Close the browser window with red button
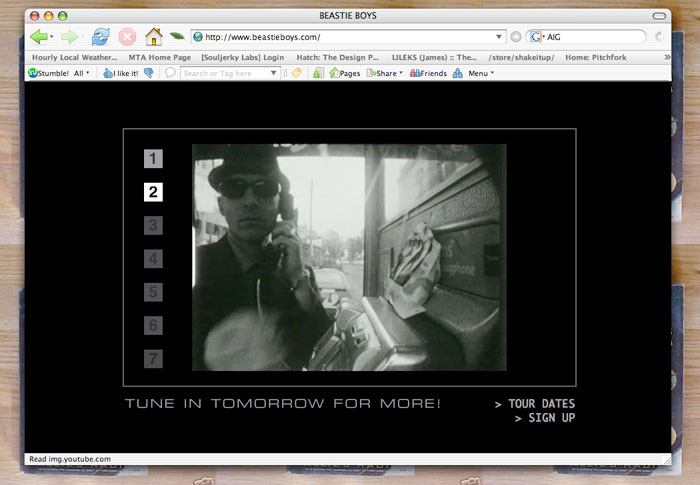The height and width of the screenshot is (485, 700). [x=34, y=16]
